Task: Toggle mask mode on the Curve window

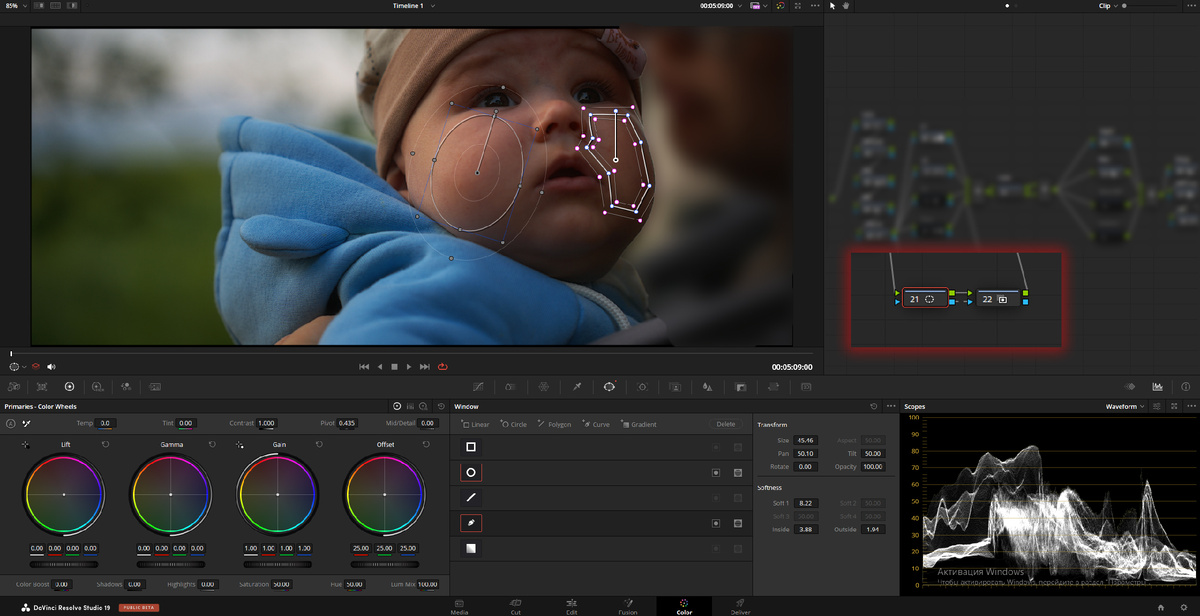Action: point(738,523)
